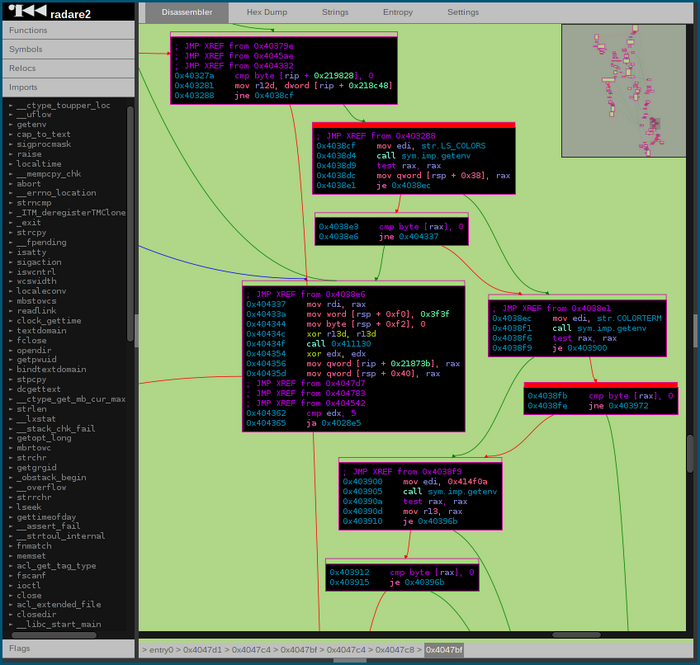Switch to the Hex Dump tab
Screen dimensions: 700x665
[266, 12]
